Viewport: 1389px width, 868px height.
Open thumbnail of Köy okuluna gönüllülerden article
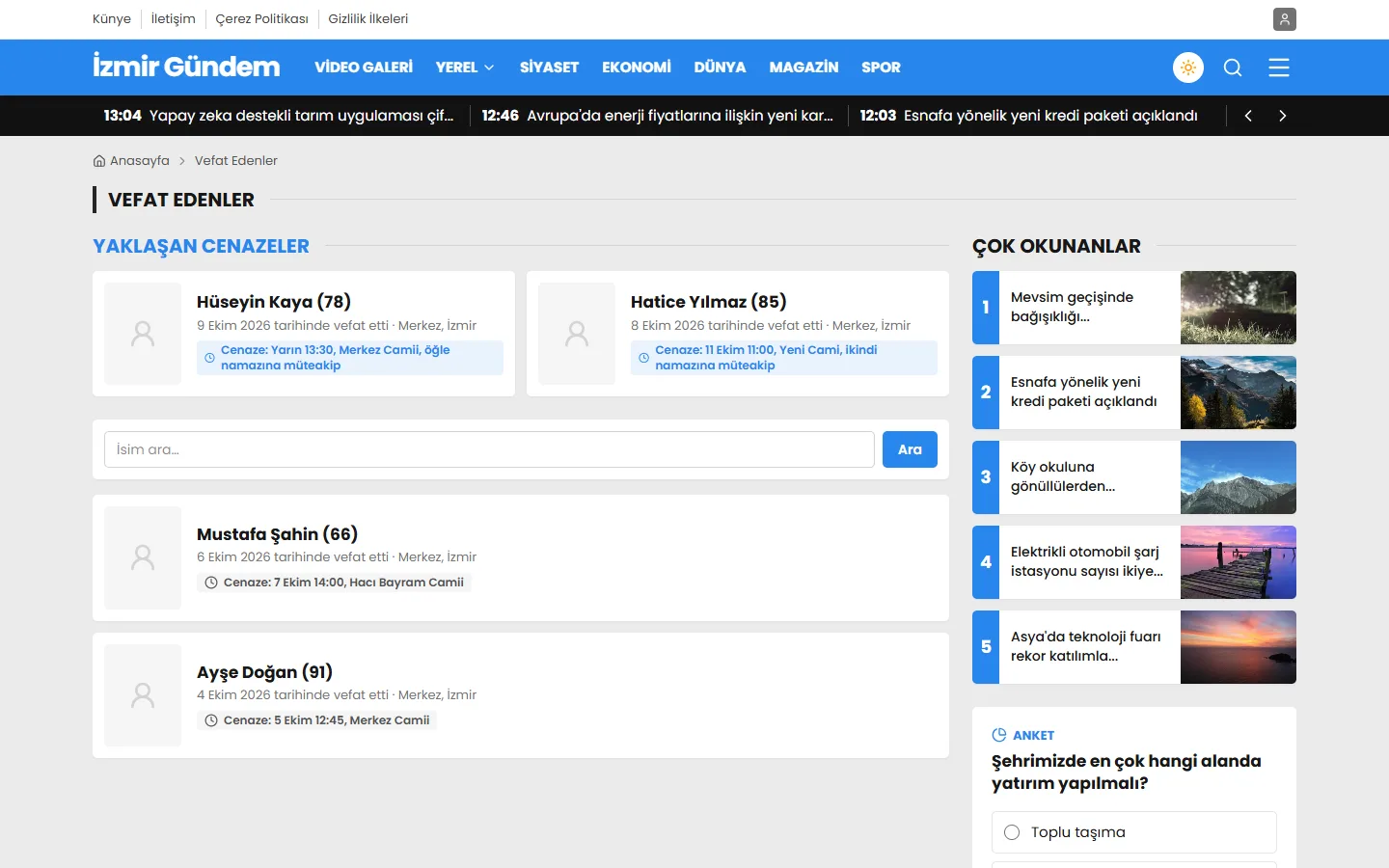[1239, 477]
